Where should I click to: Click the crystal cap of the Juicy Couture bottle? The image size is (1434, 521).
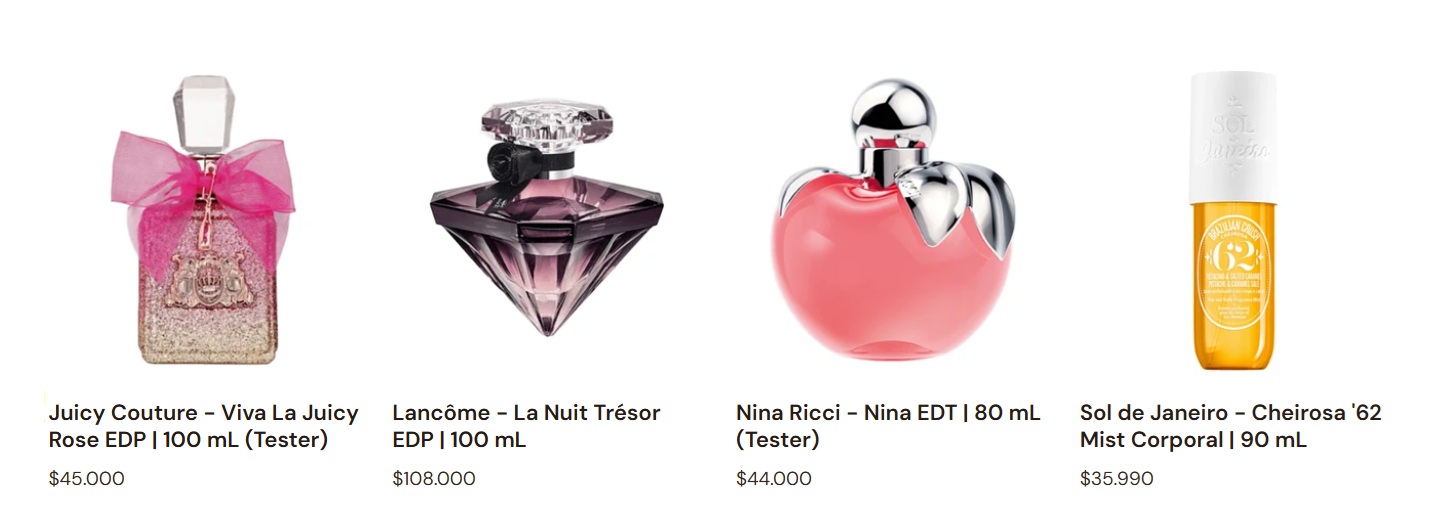pos(201,112)
